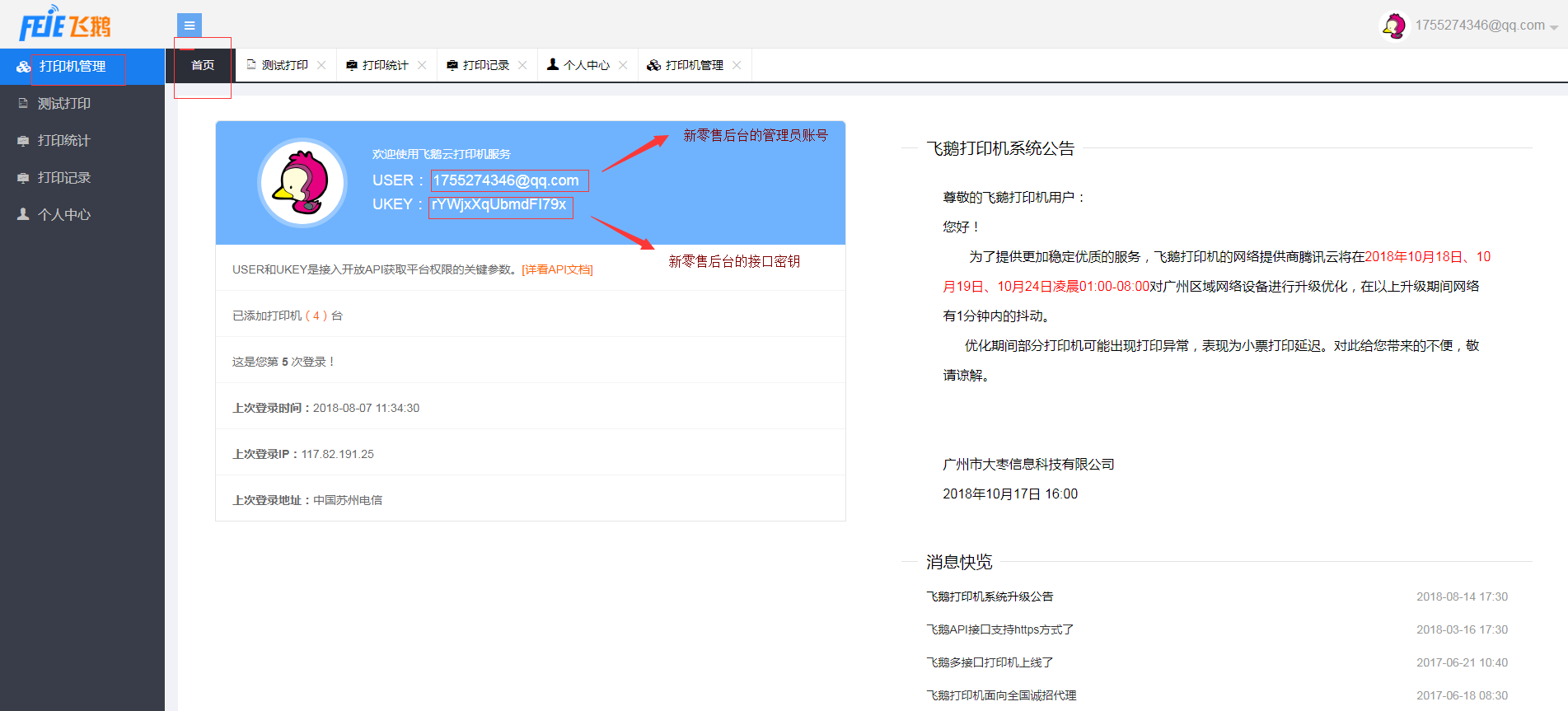Click the 已添加打印机 (4) 台 row
Viewport: 1568px width, 711px height.
coord(531,316)
